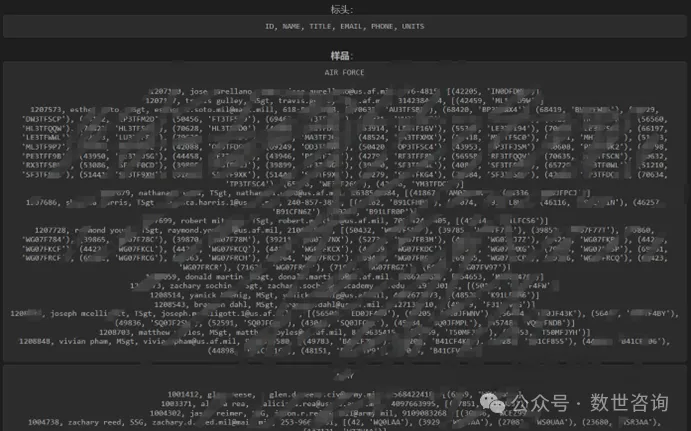Select the word 'PHONE' in the header block
Viewport: 691px width, 431px height.
[x=382, y=26]
